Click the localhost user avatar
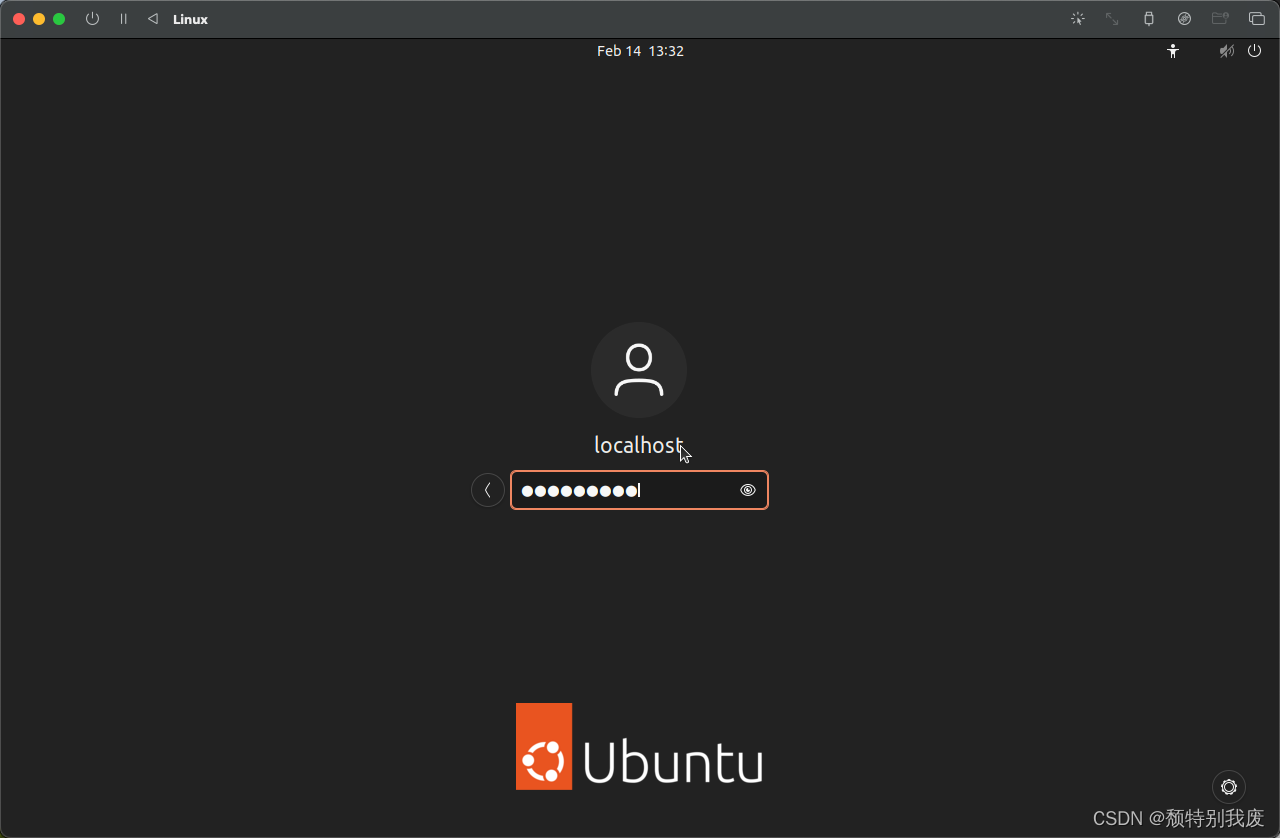 [639, 370]
